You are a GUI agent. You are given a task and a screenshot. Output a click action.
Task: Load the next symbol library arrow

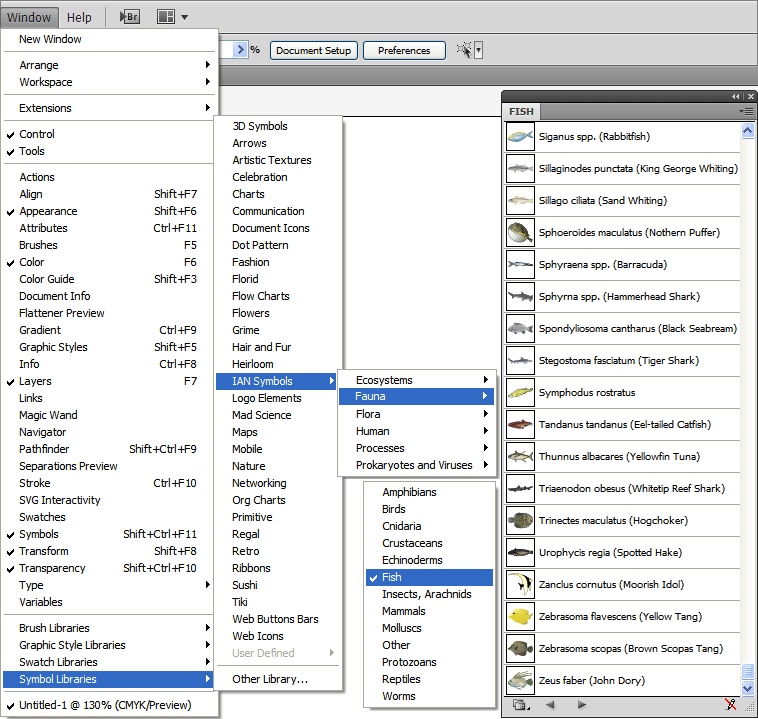tap(581, 705)
